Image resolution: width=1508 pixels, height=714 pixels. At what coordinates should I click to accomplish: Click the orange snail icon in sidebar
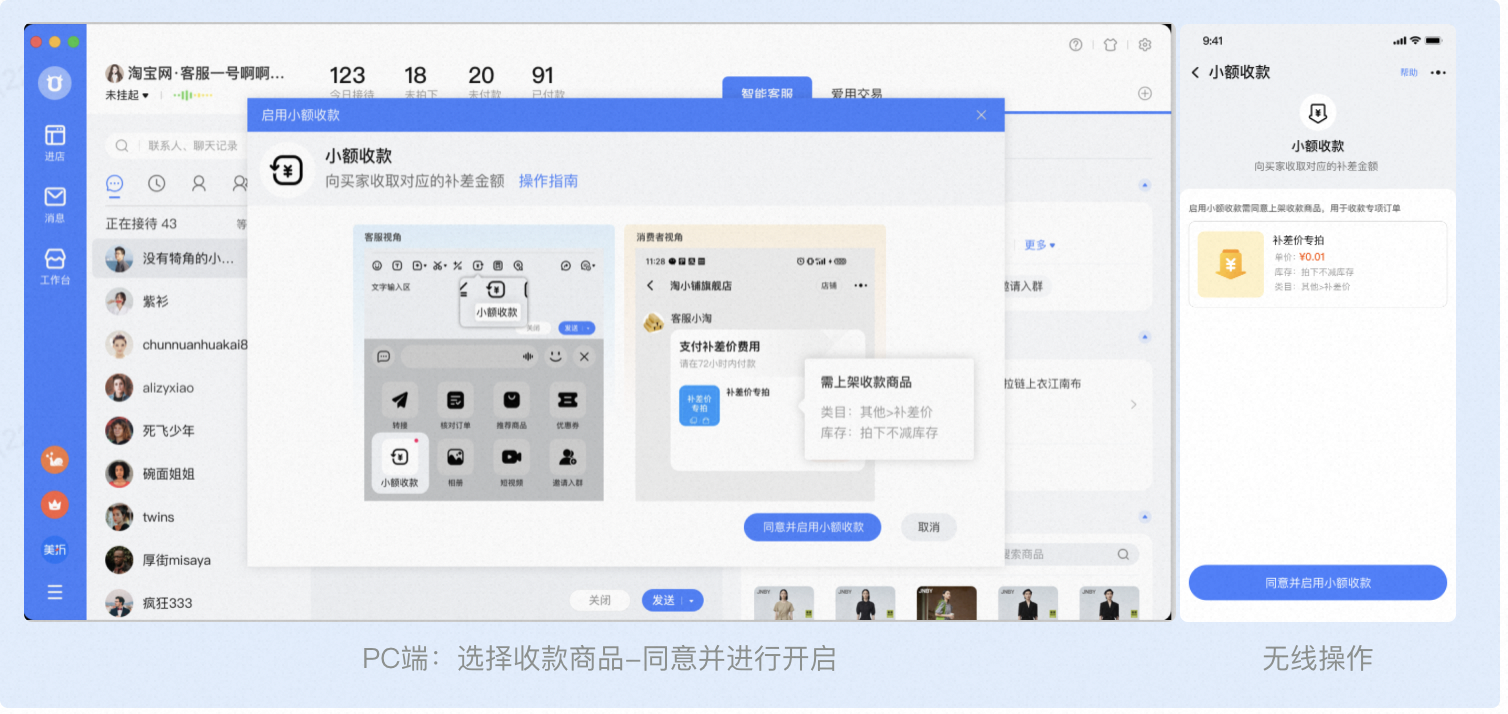[x=55, y=460]
